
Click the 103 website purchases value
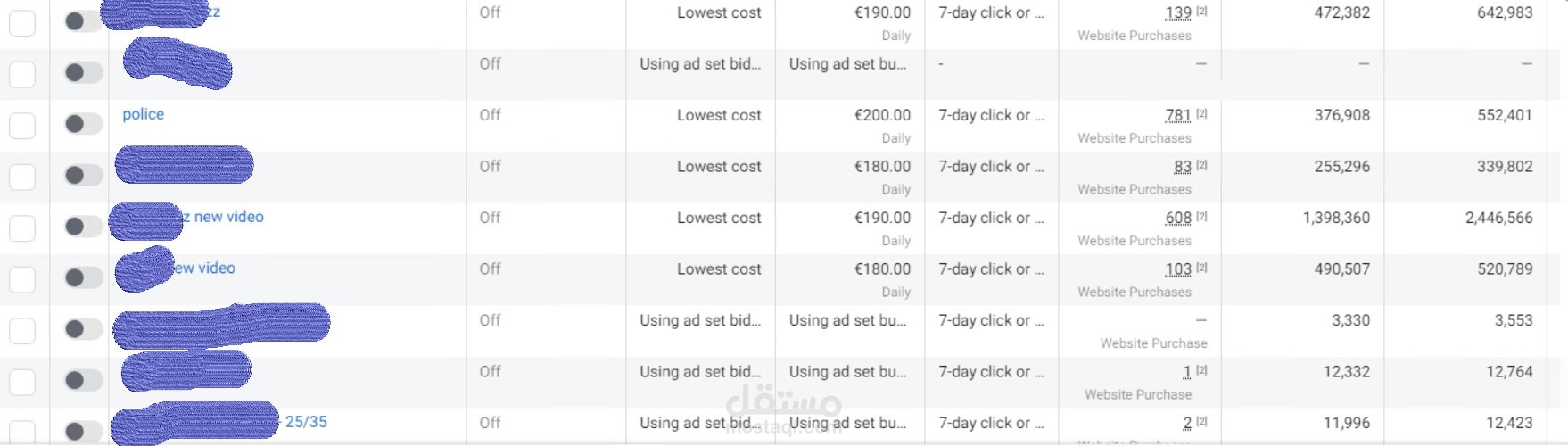(x=1177, y=269)
